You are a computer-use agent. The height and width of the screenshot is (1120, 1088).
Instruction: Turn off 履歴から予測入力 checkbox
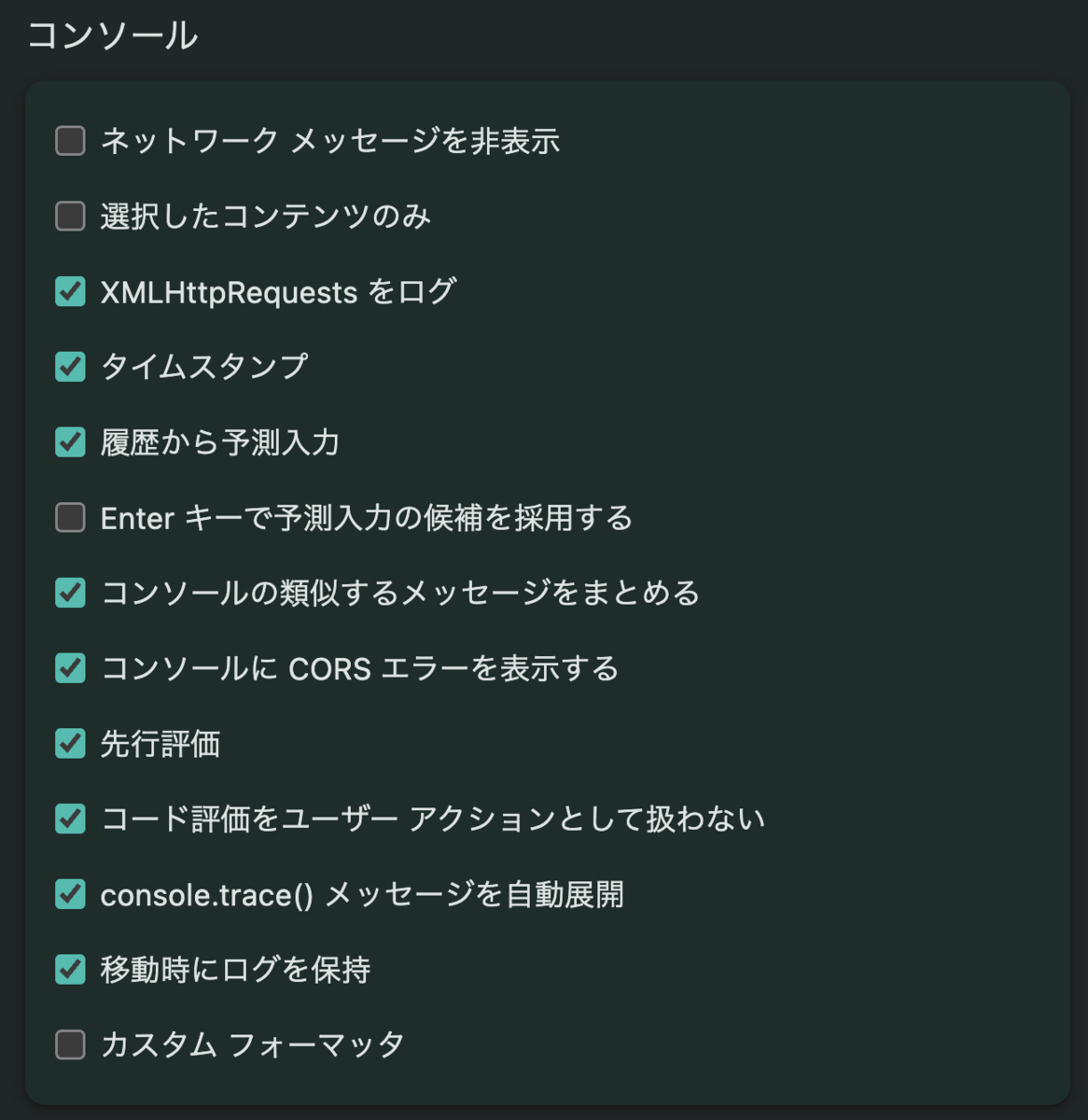(x=70, y=442)
